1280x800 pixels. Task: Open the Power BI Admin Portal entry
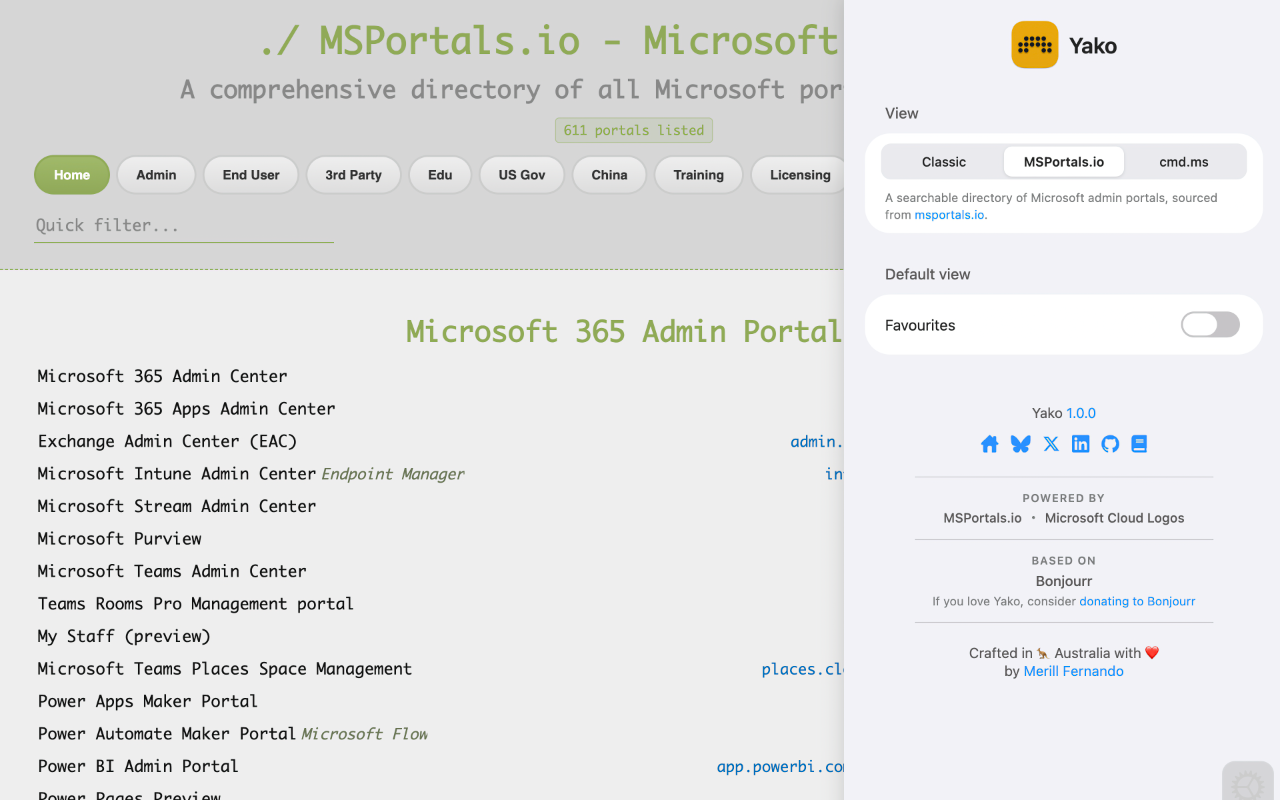(x=138, y=766)
